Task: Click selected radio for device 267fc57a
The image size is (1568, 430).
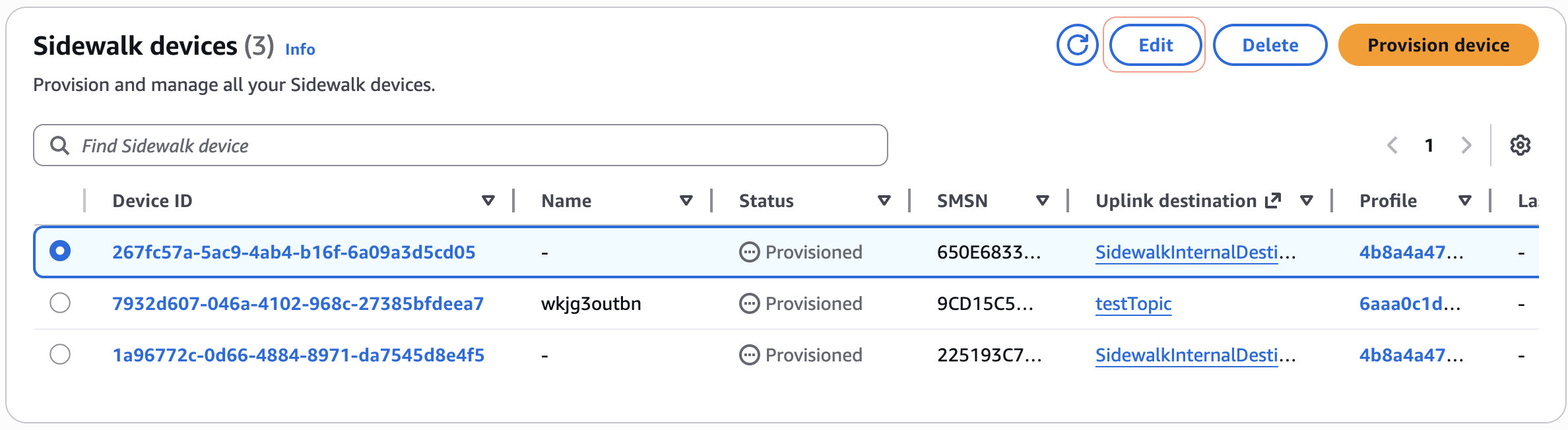Action: [60, 251]
